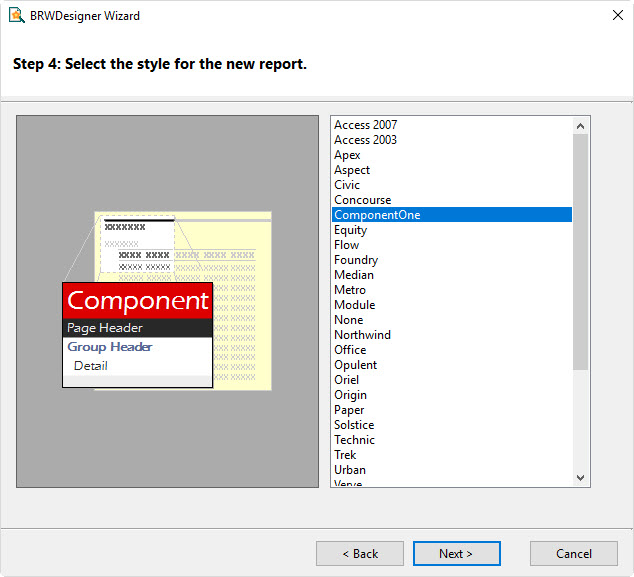Choose the Foundry style
This screenshot has width=634, height=577.
pyautogui.click(x=452, y=259)
